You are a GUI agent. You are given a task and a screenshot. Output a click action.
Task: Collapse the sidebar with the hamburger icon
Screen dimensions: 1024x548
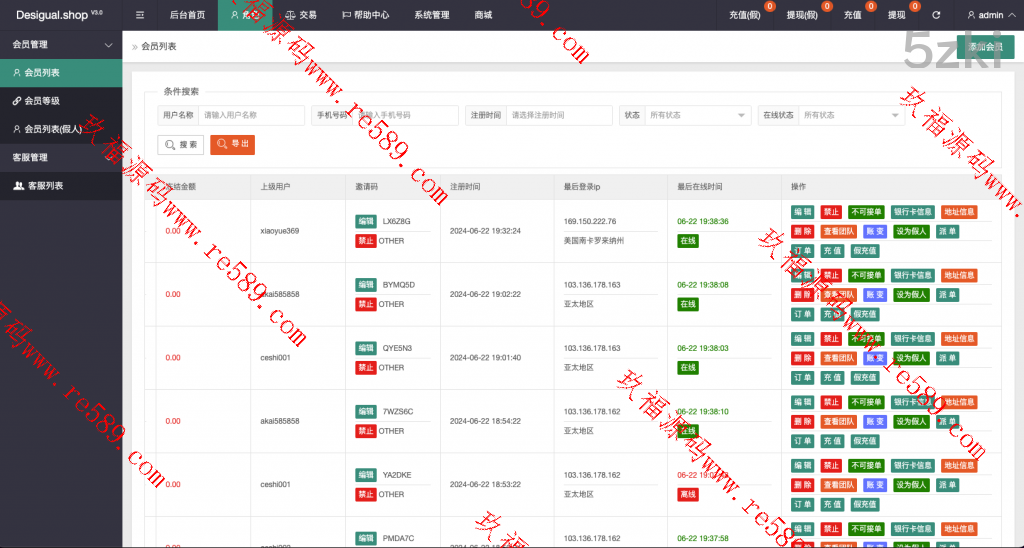coord(140,15)
